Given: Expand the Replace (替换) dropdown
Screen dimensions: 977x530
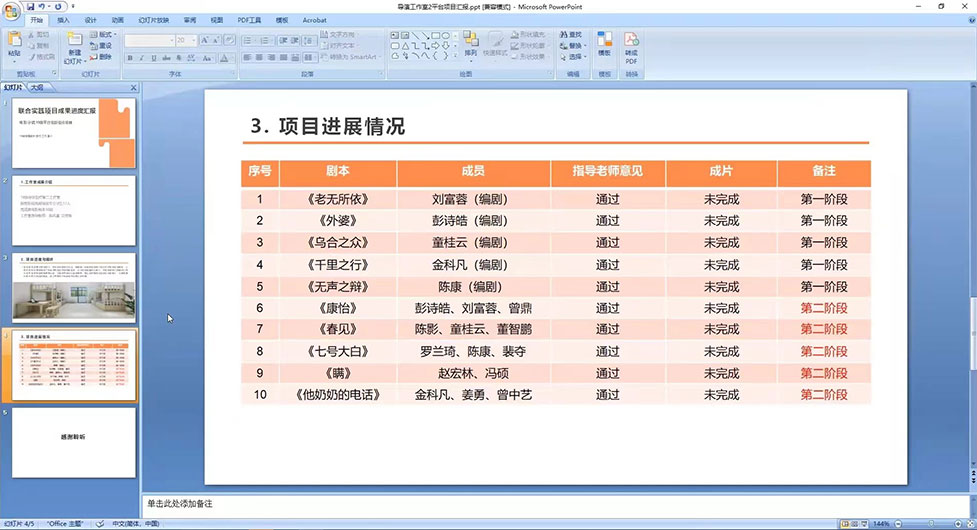Looking at the screenshot, I should (x=574, y=45).
